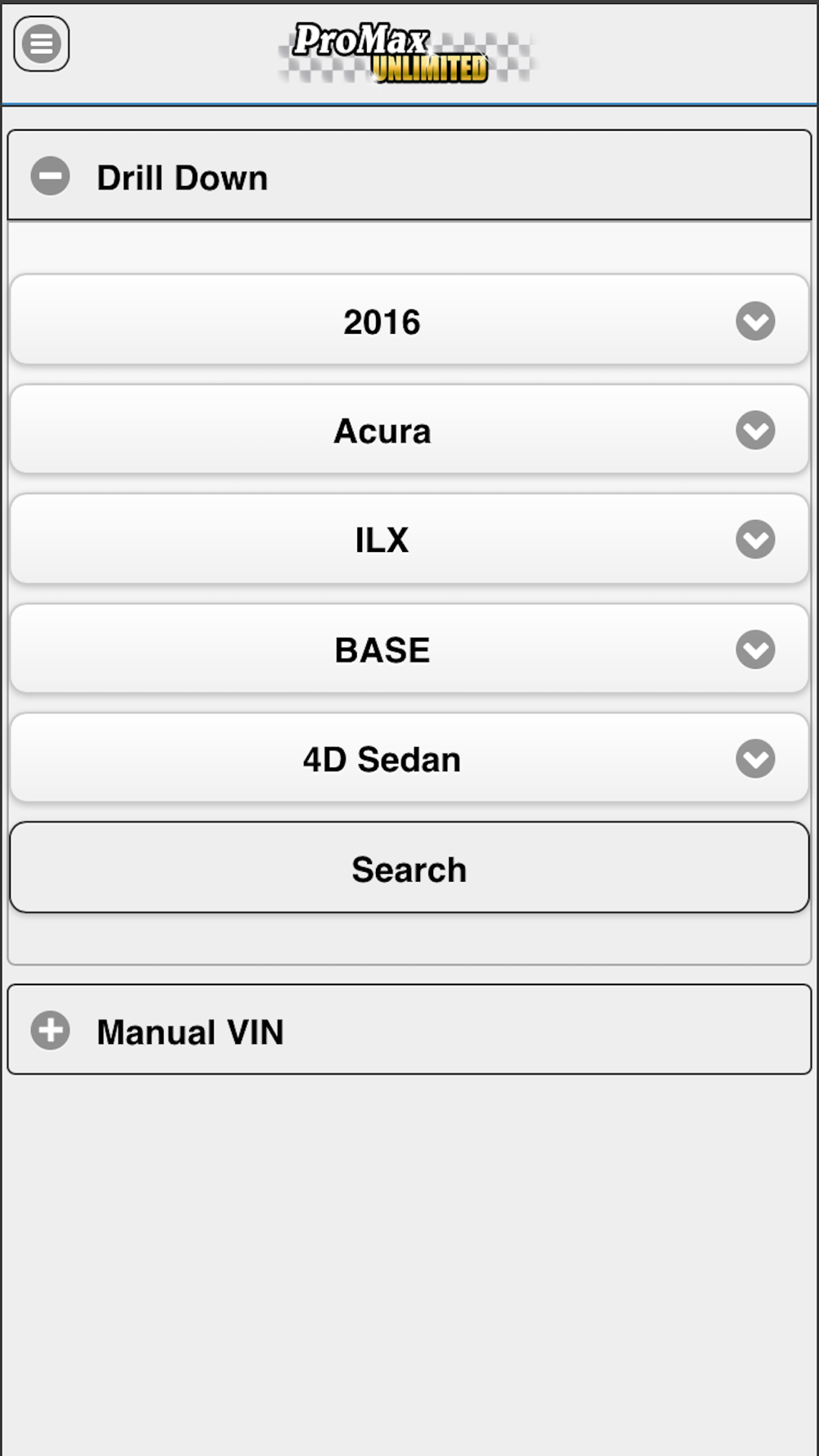Open the body style dropdown showing 4D Sedan
The height and width of the screenshot is (1456, 819).
point(382,758)
